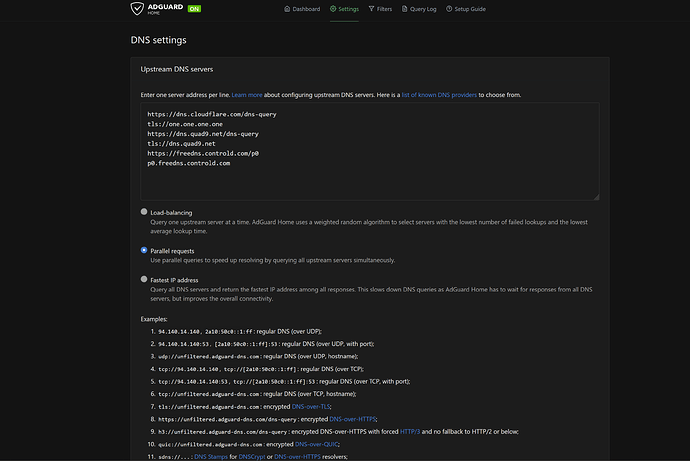Viewport: 690px width, 461px height.
Task: Open the Learn more link
Action: (x=245, y=95)
